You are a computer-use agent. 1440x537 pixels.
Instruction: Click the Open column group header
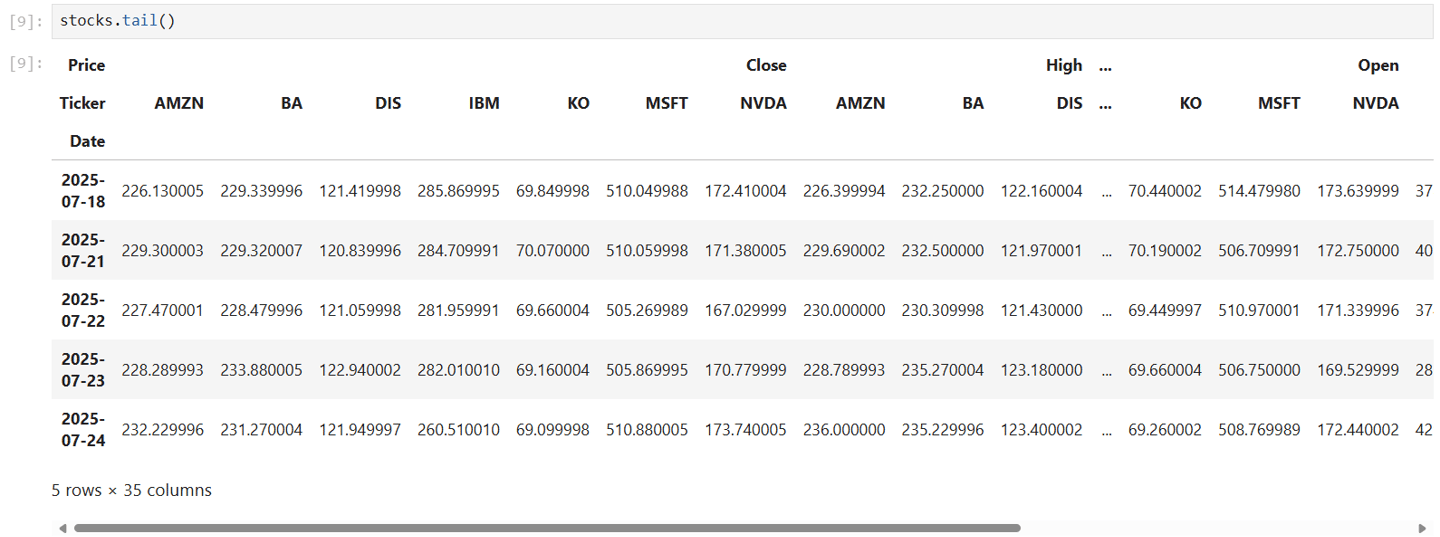1378,65
